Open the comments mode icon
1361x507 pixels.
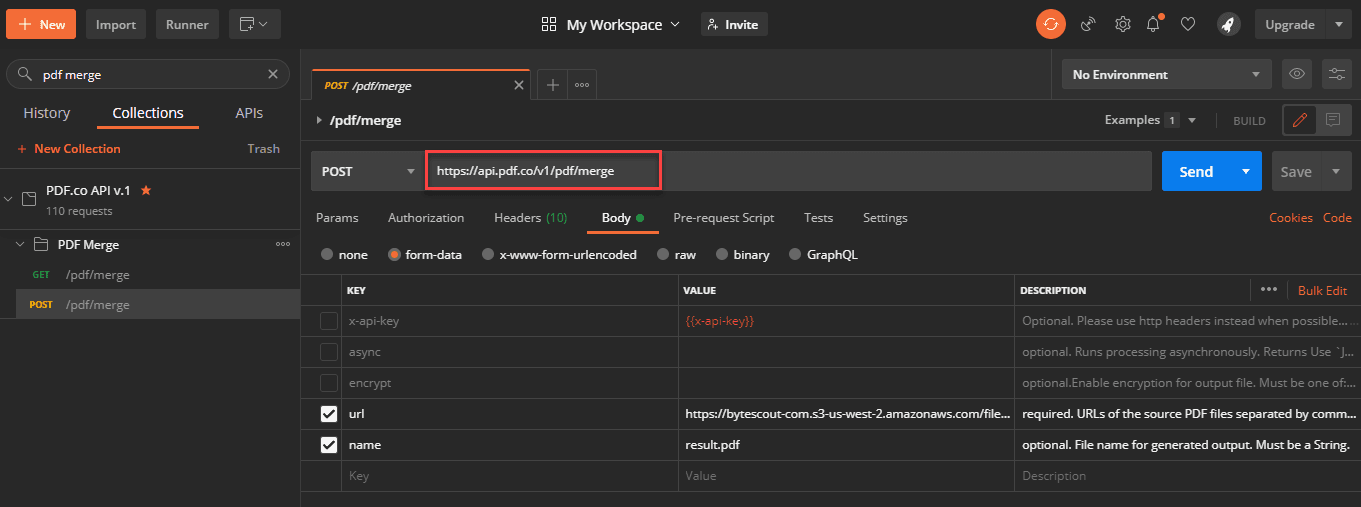tap(1333, 120)
